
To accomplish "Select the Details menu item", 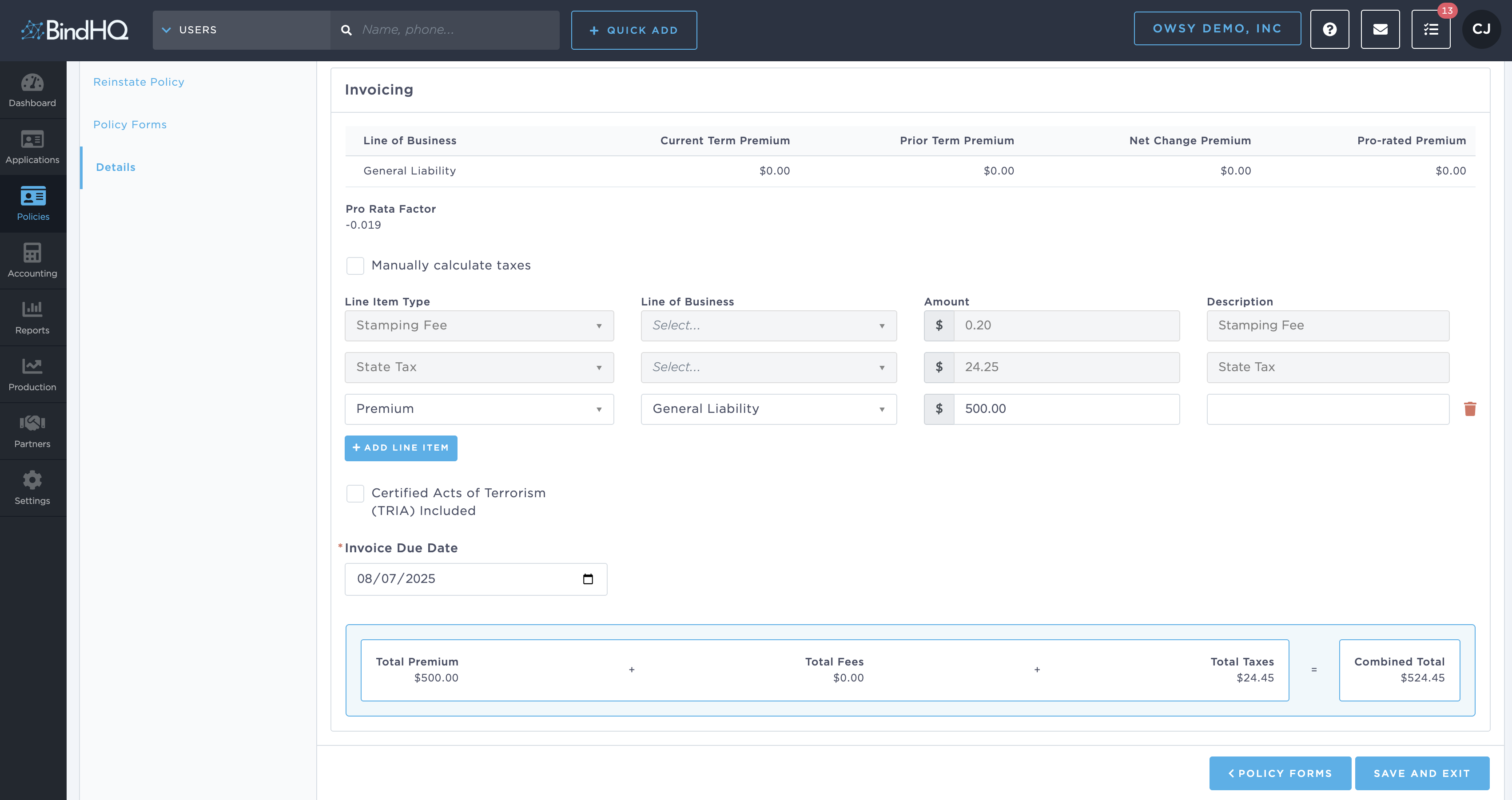I will pos(115,167).
